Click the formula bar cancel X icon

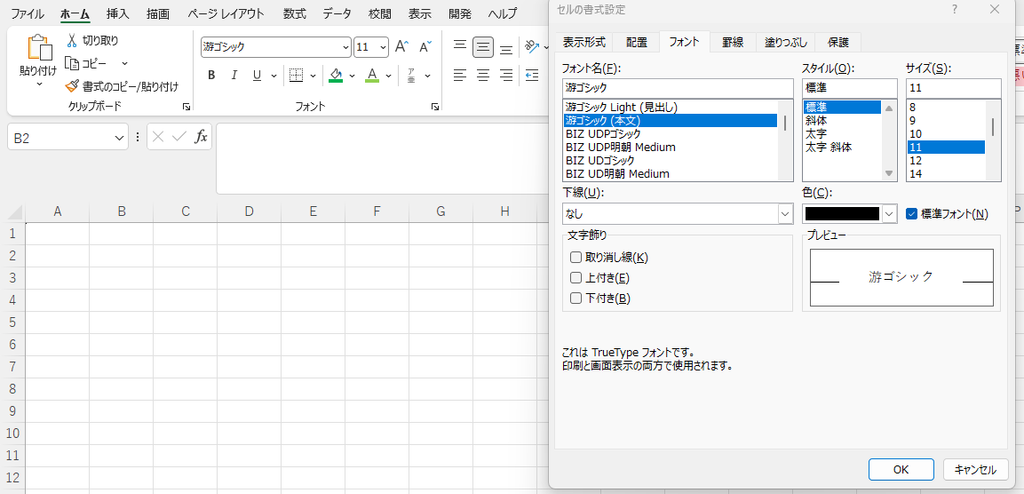[x=157, y=137]
